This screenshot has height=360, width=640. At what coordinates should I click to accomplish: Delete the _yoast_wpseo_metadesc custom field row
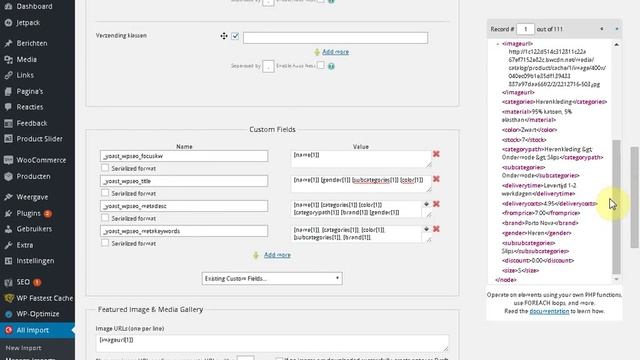[436, 204]
